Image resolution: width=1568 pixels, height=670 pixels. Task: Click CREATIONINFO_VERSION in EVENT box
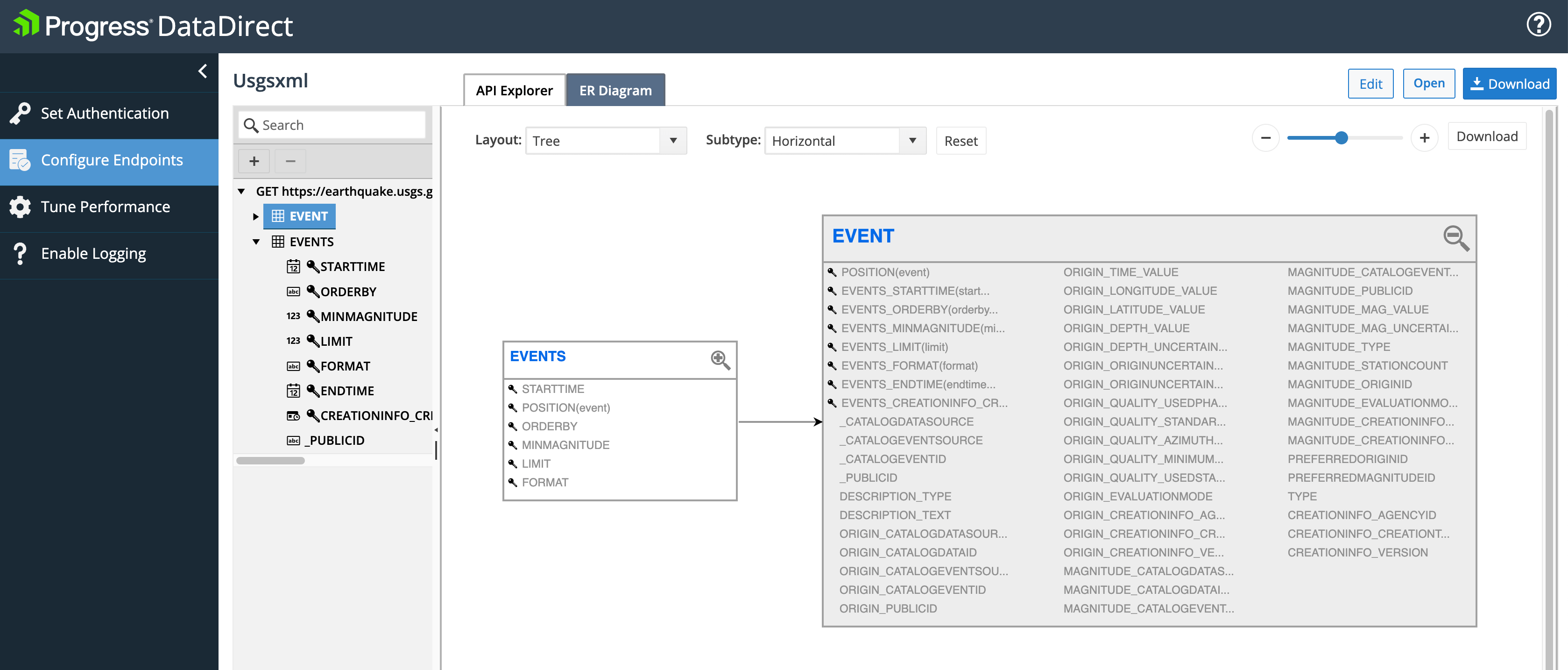click(1357, 552)
